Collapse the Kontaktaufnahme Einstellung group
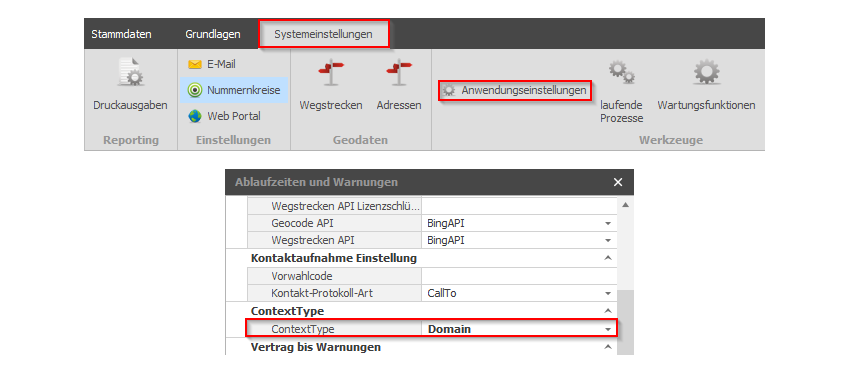 [608, 258]
